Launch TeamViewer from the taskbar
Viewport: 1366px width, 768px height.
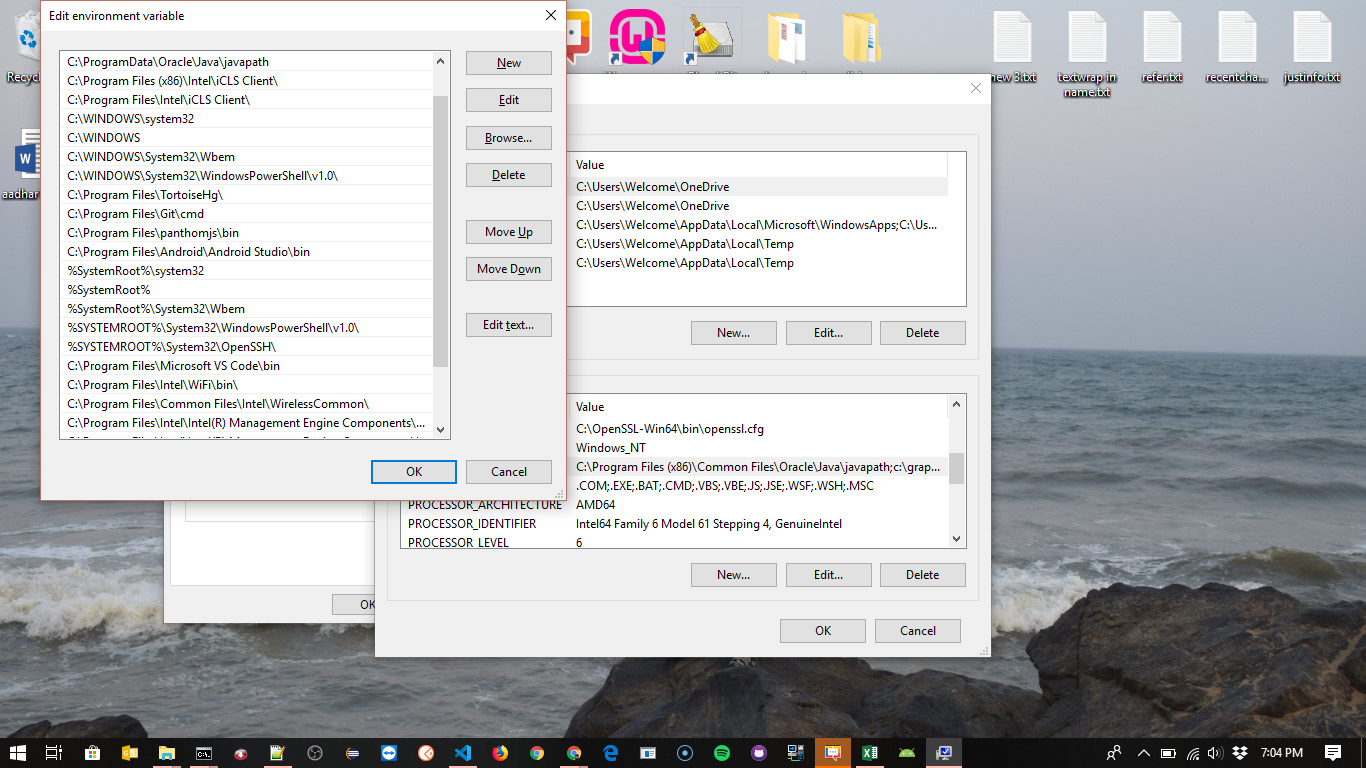388,752
